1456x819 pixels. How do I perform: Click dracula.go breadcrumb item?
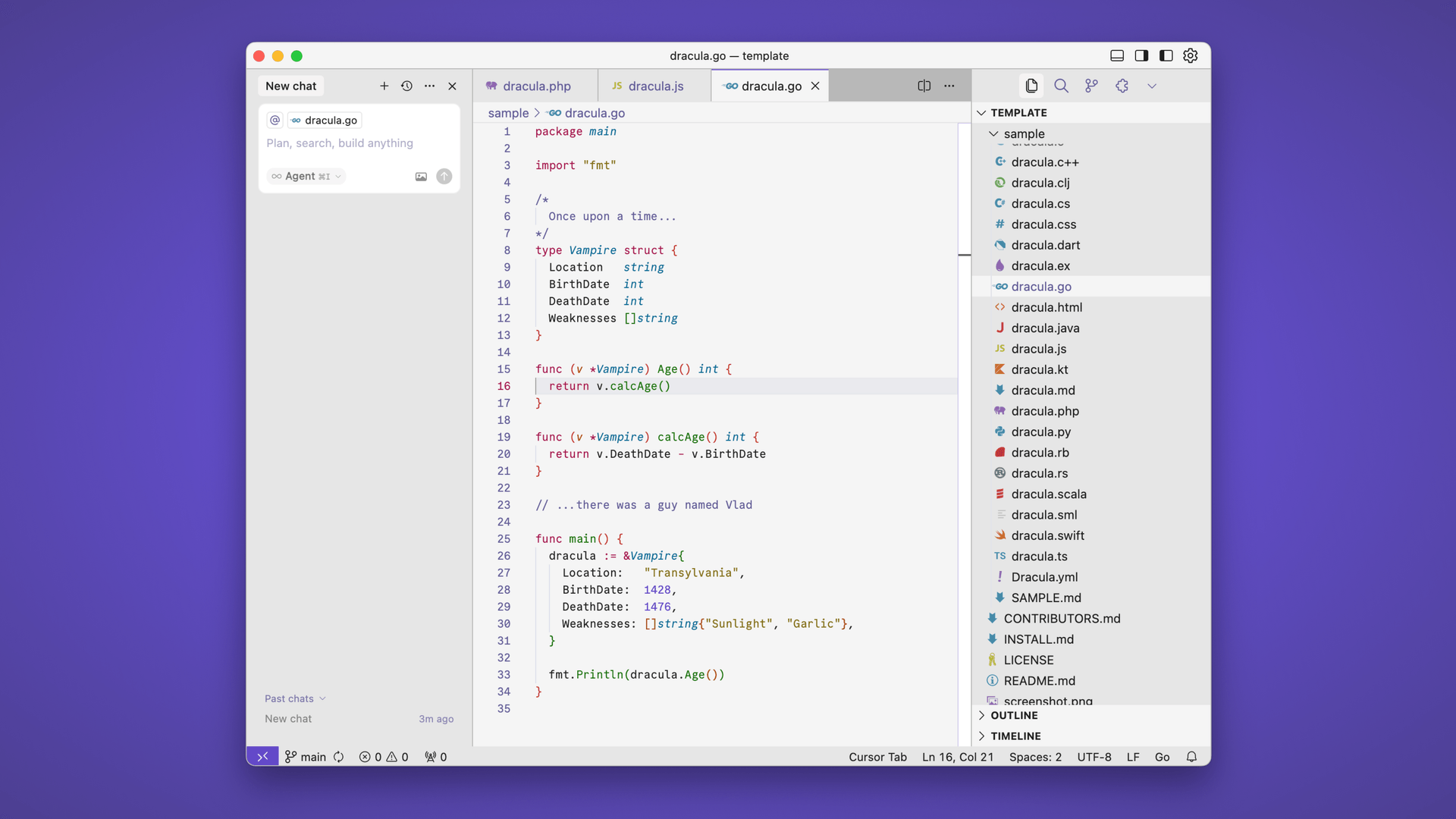coord(587,113)
